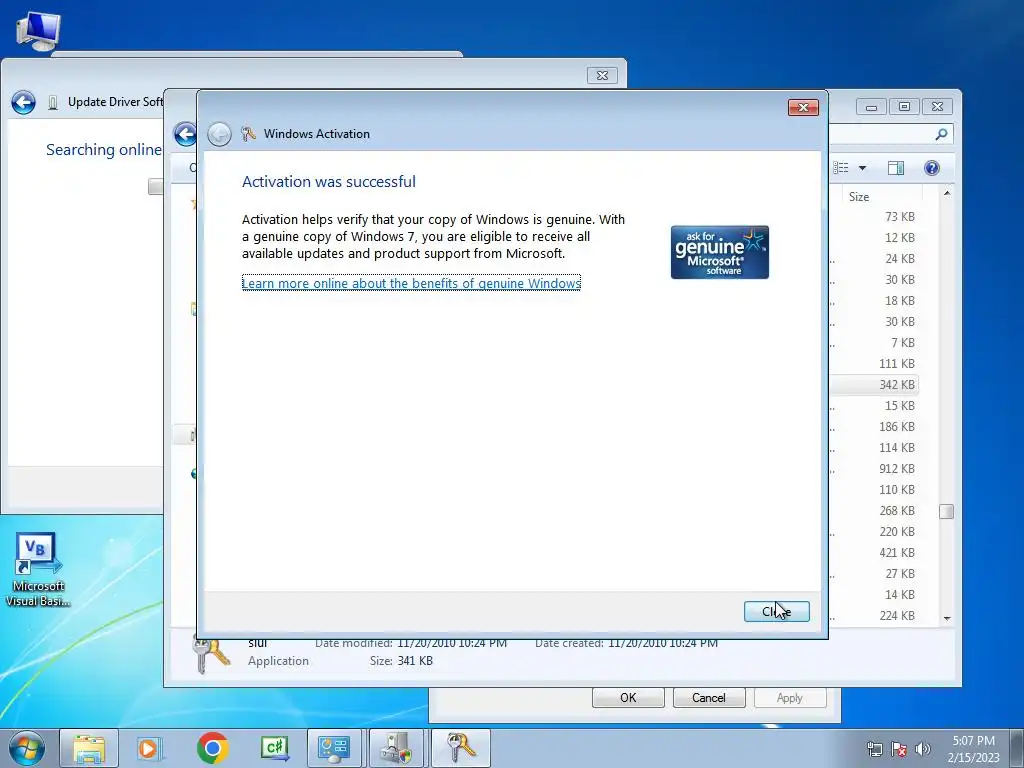The width and height of the screenshot is (1024, 768).
Task: Click the network tray icon
Action: click(874, 749)
